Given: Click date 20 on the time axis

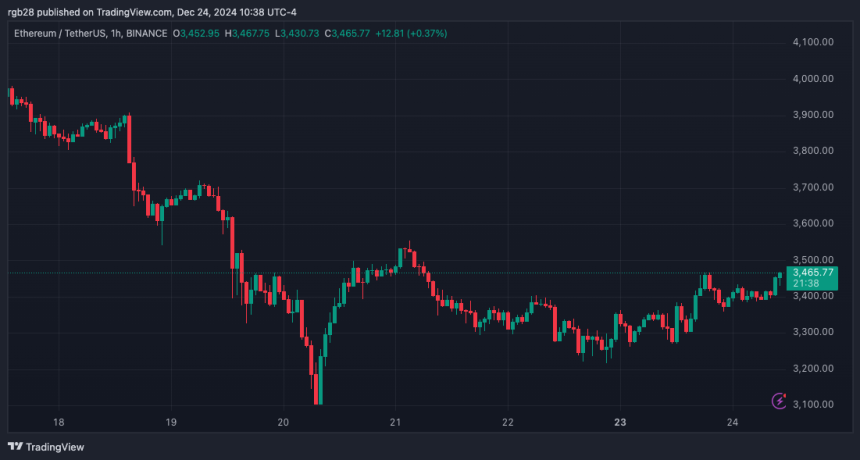Looking at the screenshot, I should click(x=284, y=423).
